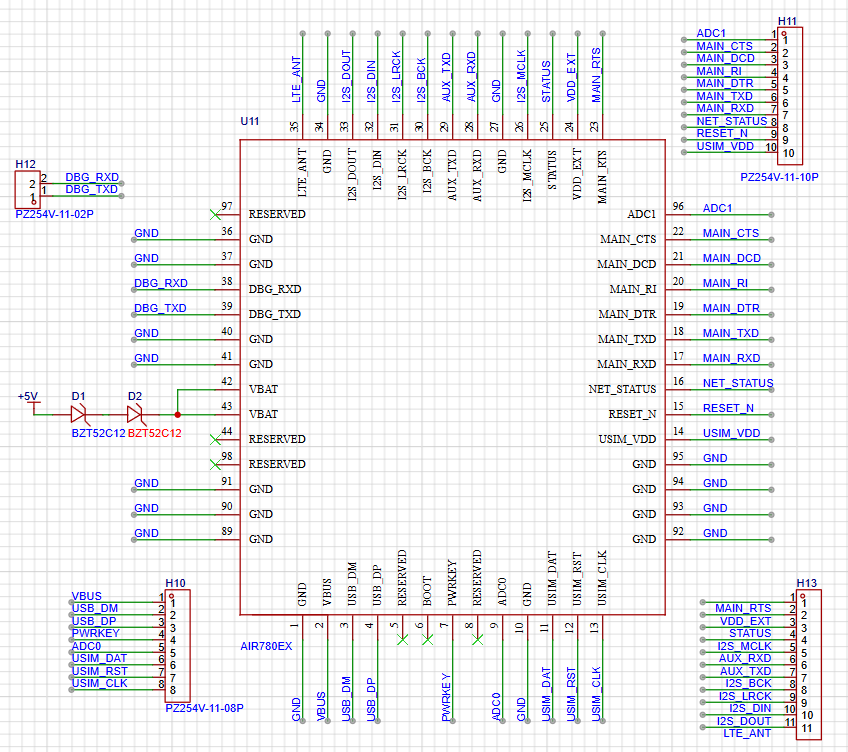Image resolution: width=848 pixels, height=752 pixels.
Task: Click the ADC0 net label on H10
Action: pyautogui.click(x=86, y=646)
